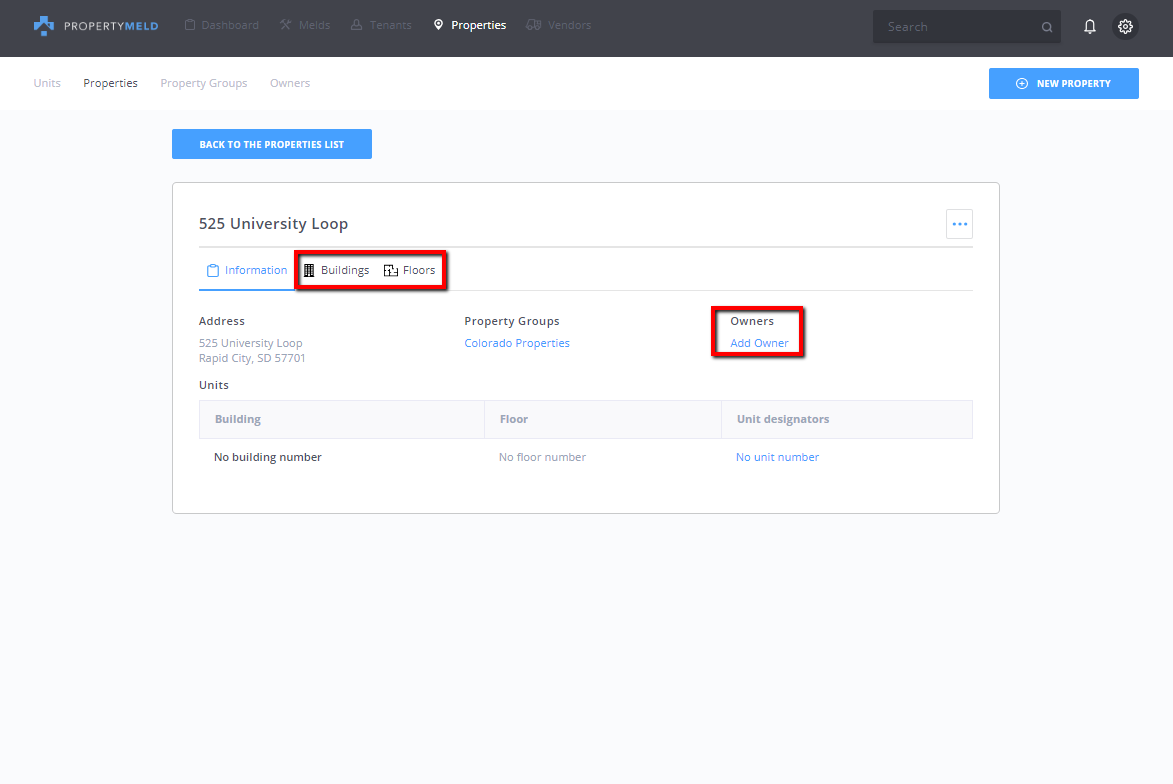Click the Buildings tab icon
This screenshot has height=784, width=1173.
point(310,271)
